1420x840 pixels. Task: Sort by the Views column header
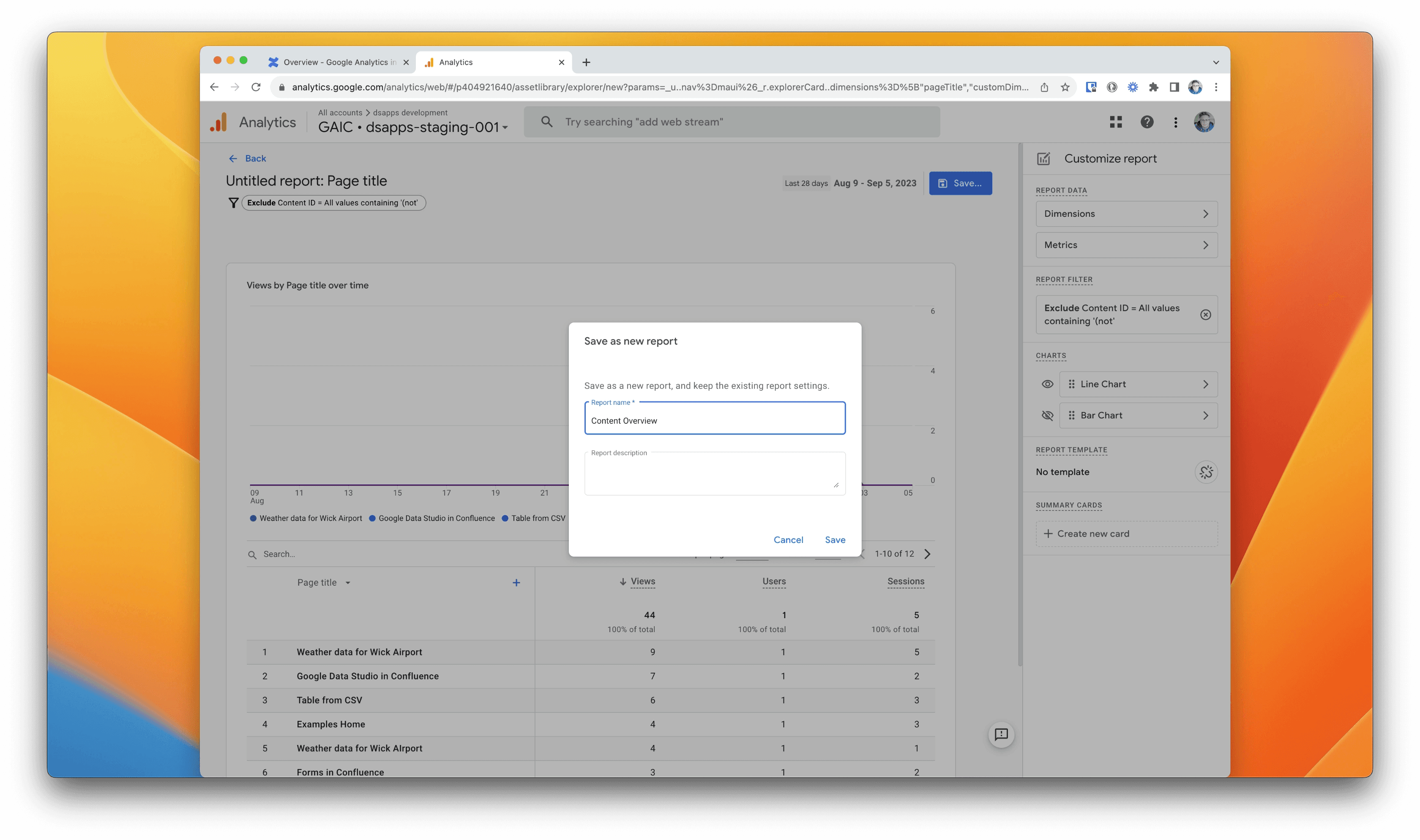(642, 581)
